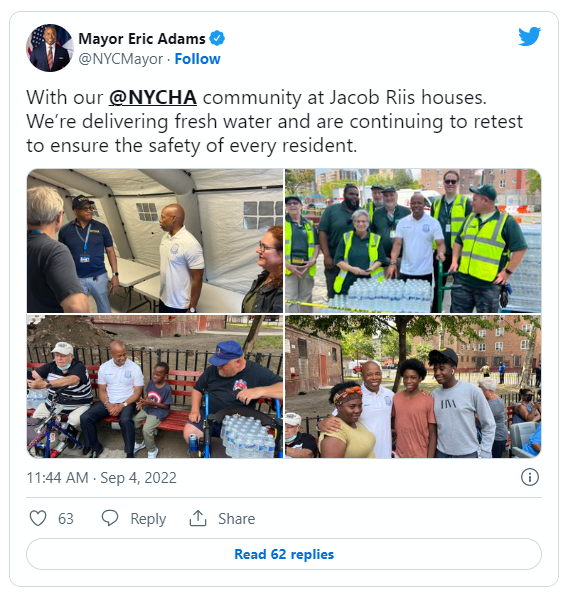The height and width of the screenshot is (600, 571).
Task: Like the tweet with heart icon
Action: (38, 518)
